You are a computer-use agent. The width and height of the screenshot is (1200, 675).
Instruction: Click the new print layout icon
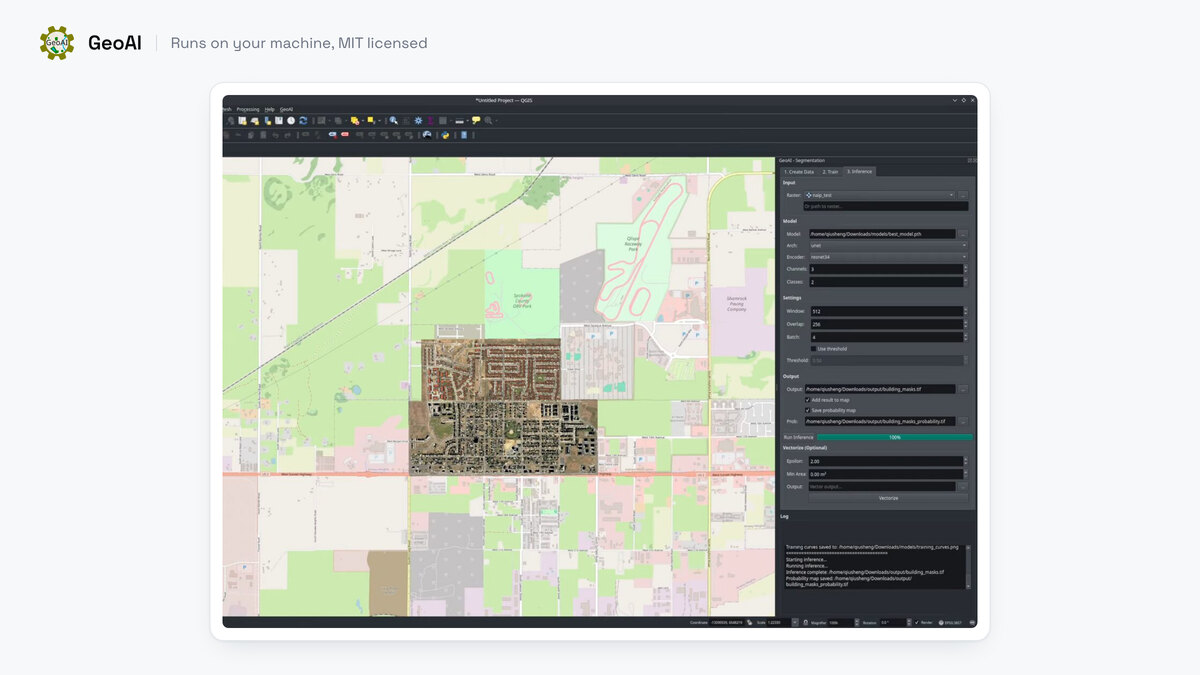point(242,120)
